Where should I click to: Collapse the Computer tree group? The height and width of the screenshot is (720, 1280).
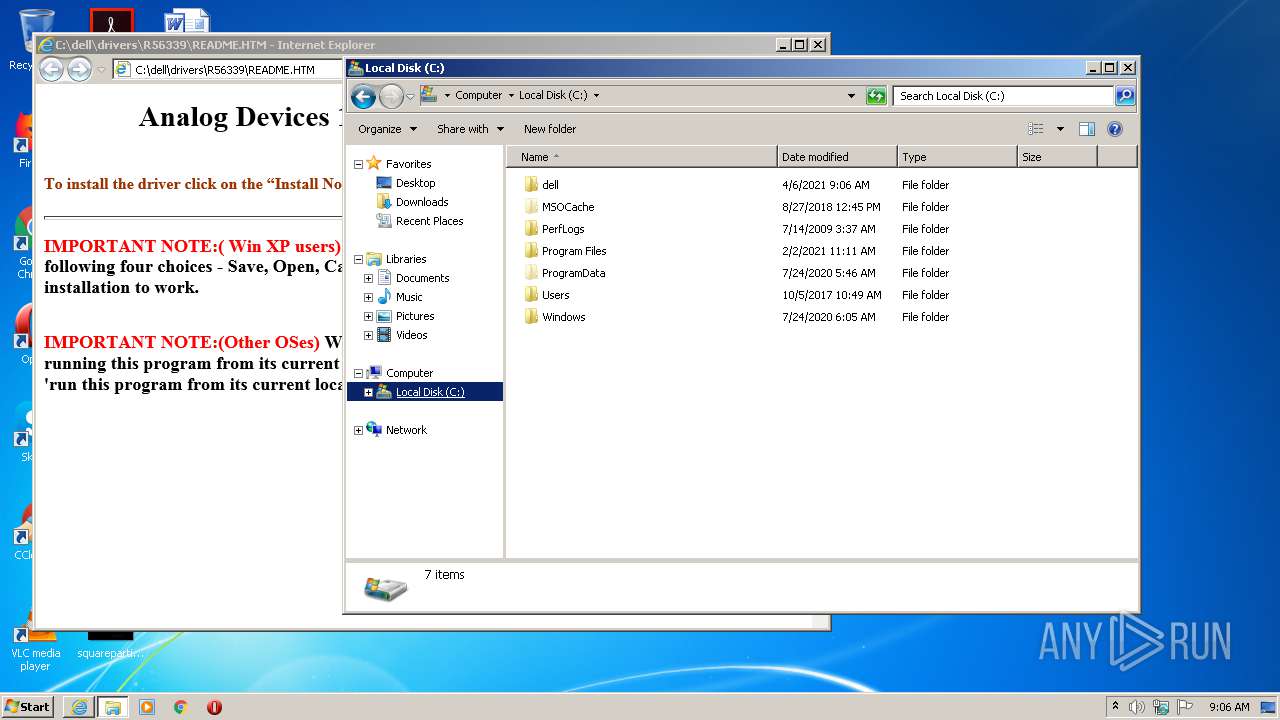tap(358, 373)
